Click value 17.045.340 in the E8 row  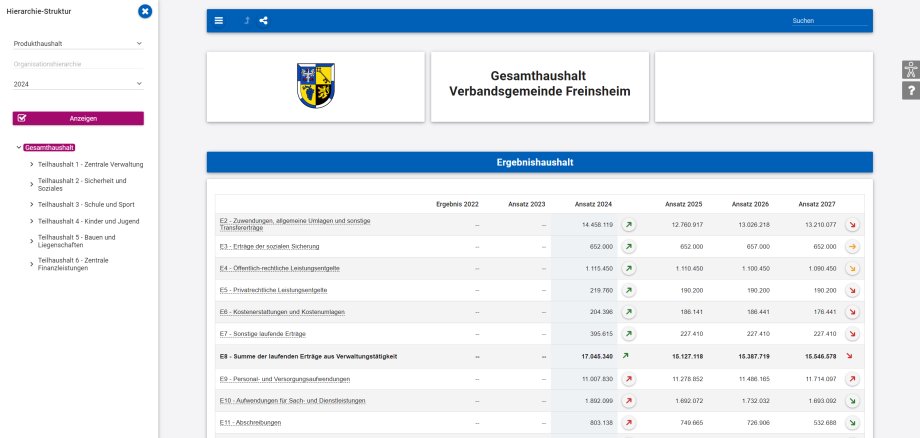(597, 356)
